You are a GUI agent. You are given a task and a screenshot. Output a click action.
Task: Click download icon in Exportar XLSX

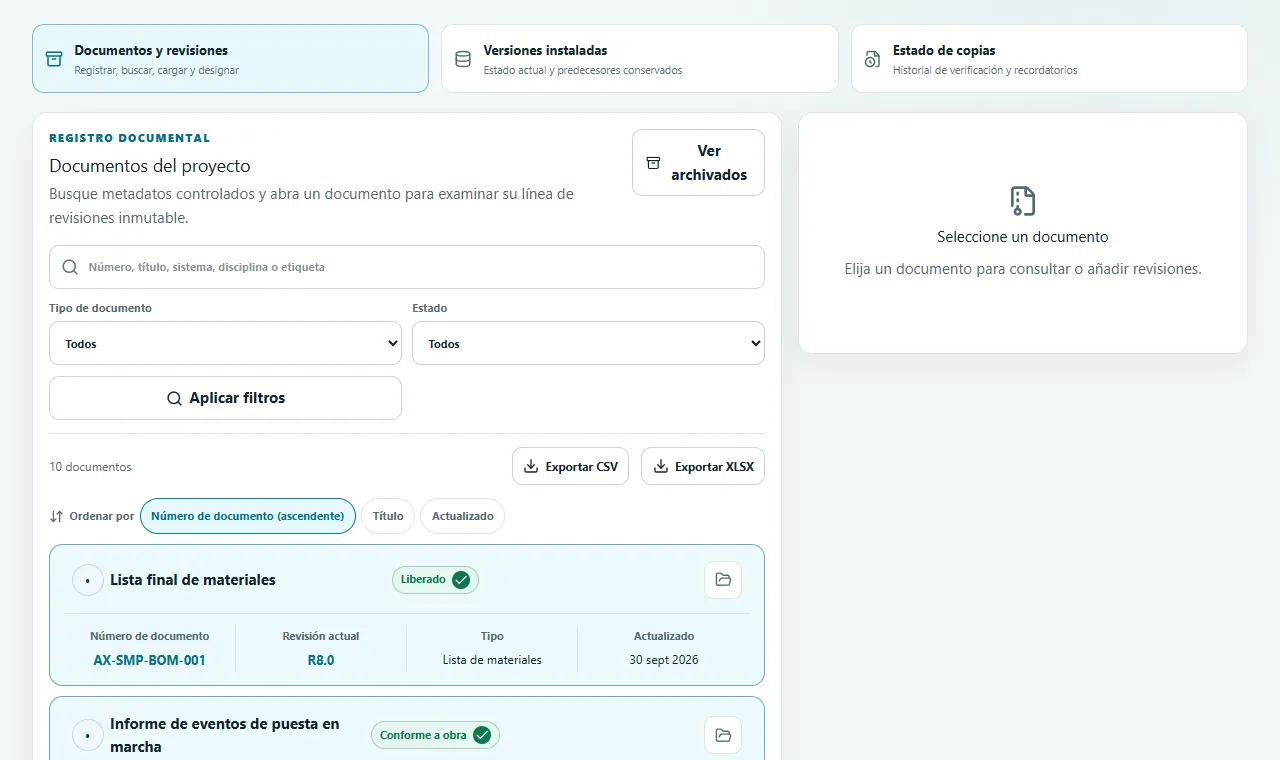661,467
